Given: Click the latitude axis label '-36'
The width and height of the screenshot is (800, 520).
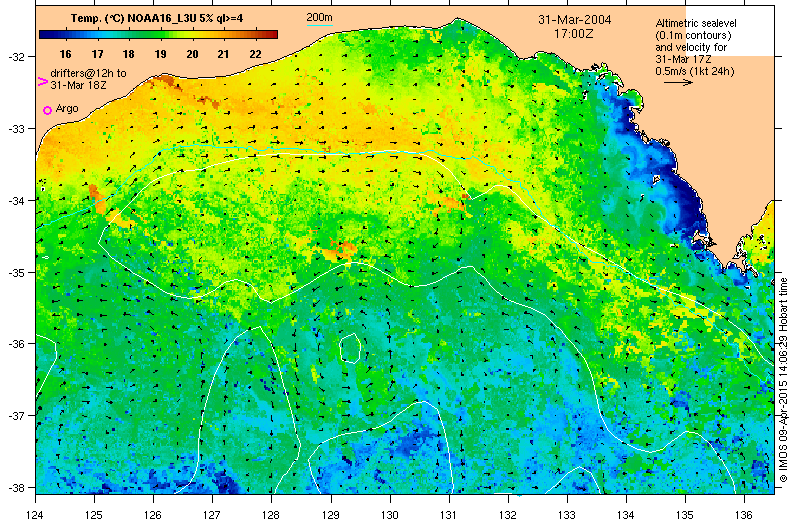Looking at the screenshot, I should pos(15,344).
